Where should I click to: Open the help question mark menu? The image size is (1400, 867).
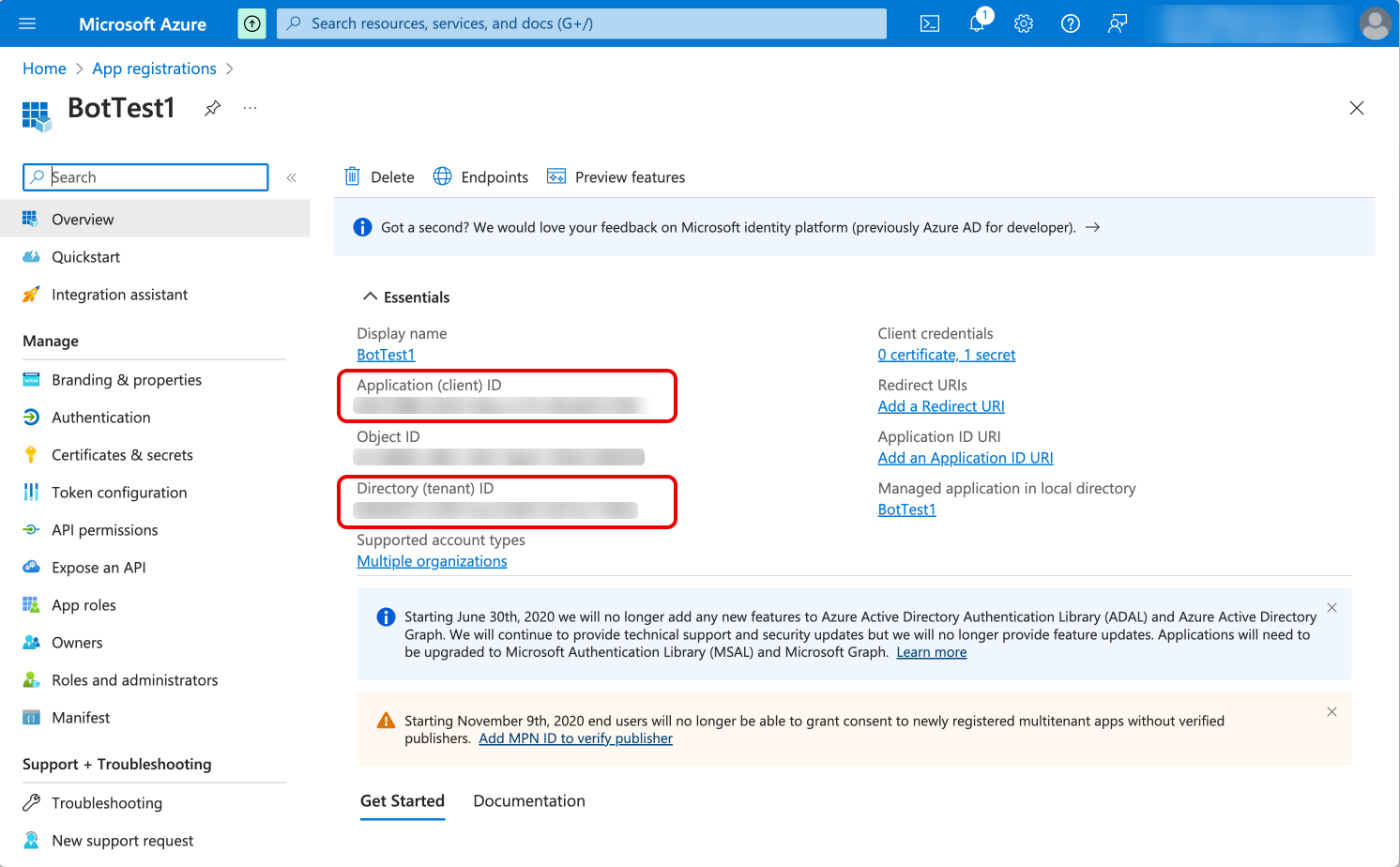click(x=1071, y=23)
